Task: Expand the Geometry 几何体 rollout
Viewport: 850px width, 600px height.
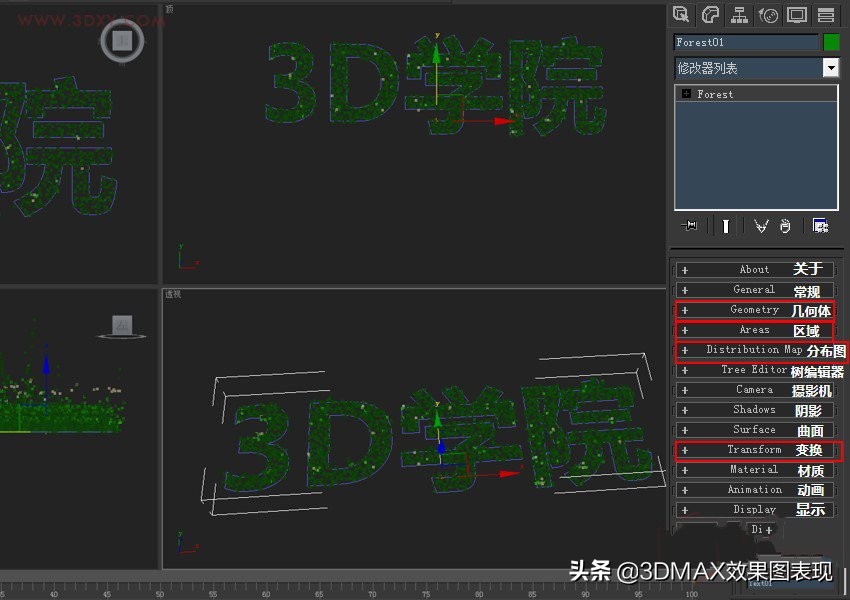Action: click(x=756, y=310)
